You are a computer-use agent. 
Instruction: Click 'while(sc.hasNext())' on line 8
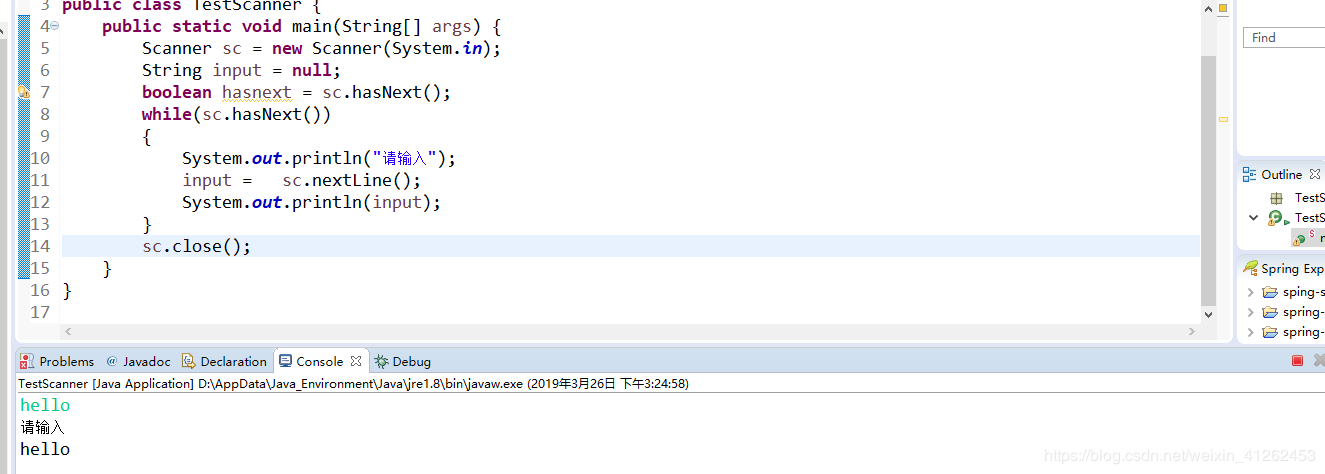point(236,114)
